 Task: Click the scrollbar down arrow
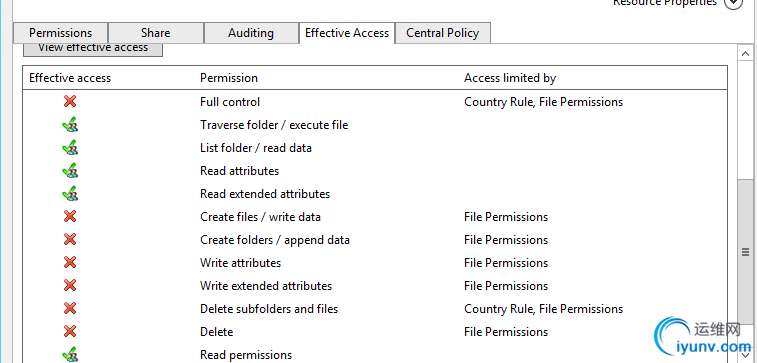click(745, 356)
